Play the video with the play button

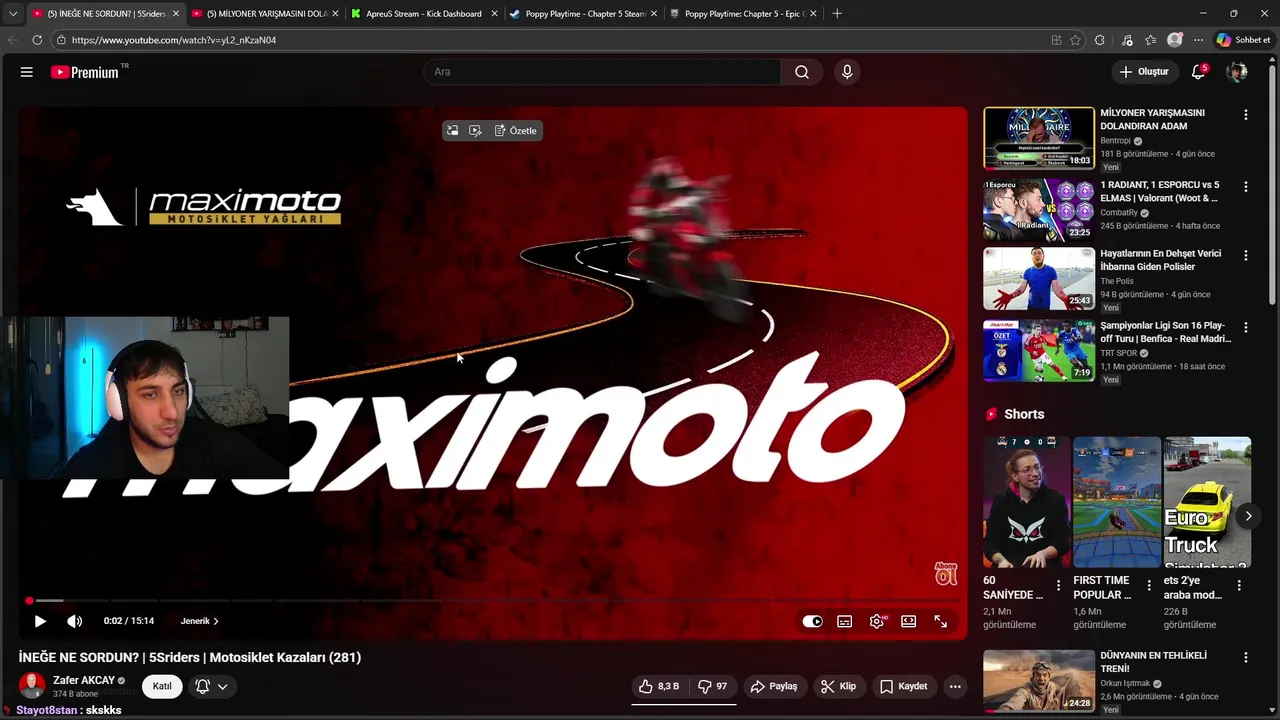coord(40,621)
